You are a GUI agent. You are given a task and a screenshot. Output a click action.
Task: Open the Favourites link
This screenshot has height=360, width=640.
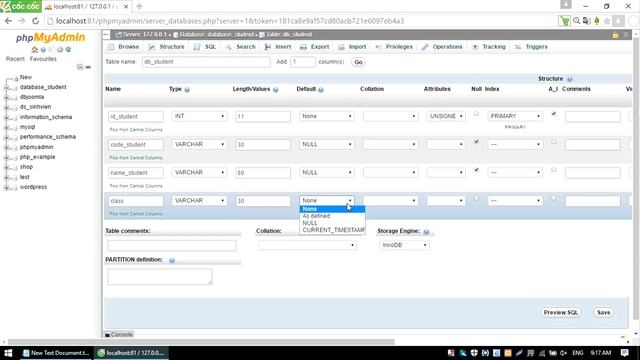tap(43, 59)
